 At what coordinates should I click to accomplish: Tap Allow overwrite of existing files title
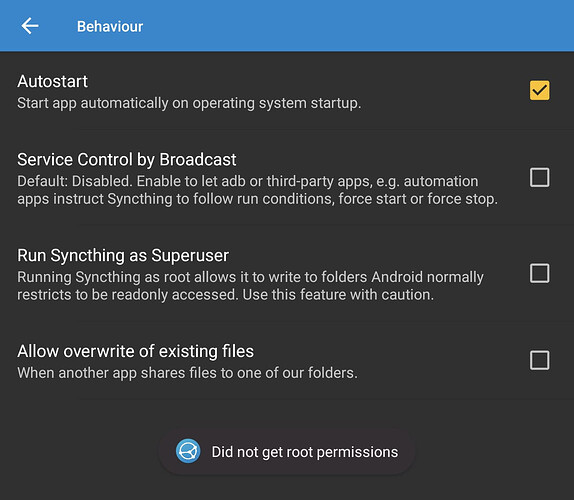(135, 351)
